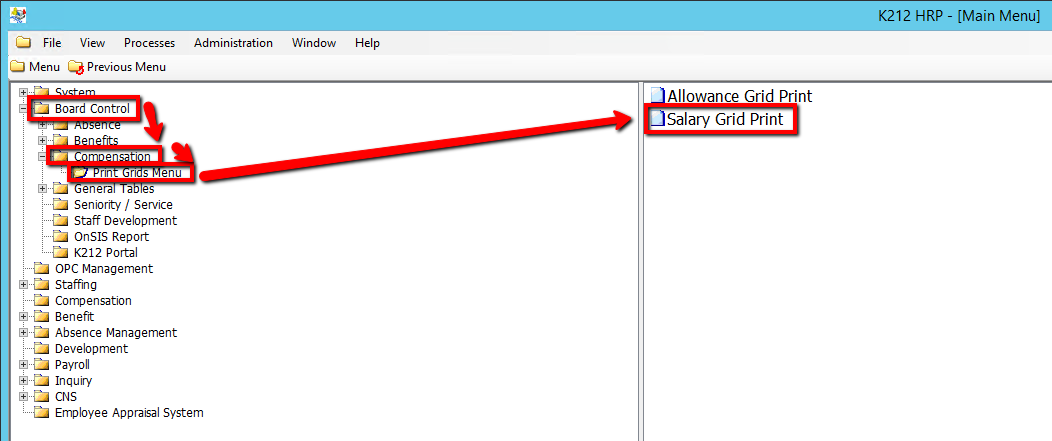The width and height of the screenshot is (1052, 441).
Task: Open the Administration menu
Action: pyautogui.click(x=233, y=43)
